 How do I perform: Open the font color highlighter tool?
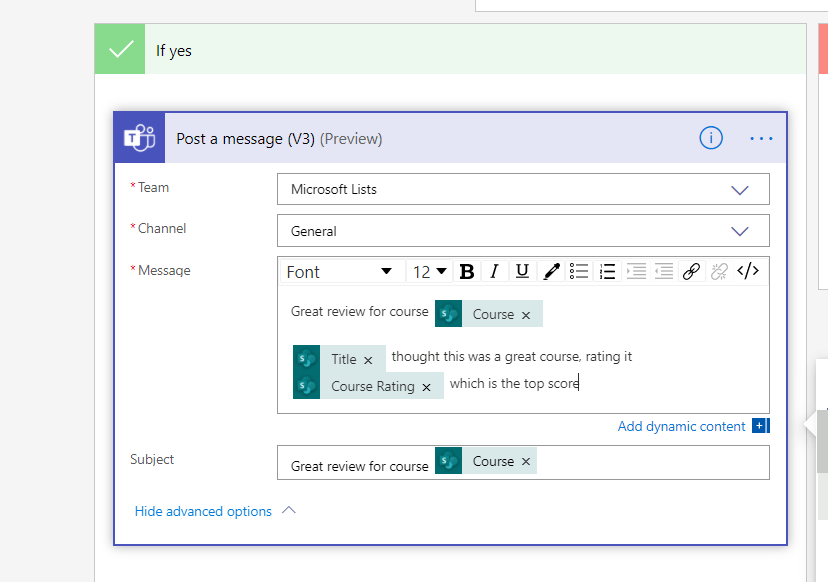[x=551, y=271]
